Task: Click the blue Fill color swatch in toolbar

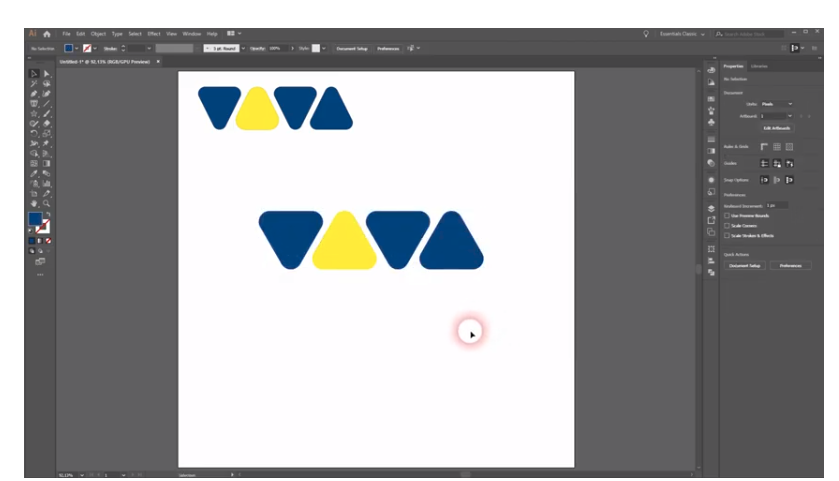Action: click(35, 219)
